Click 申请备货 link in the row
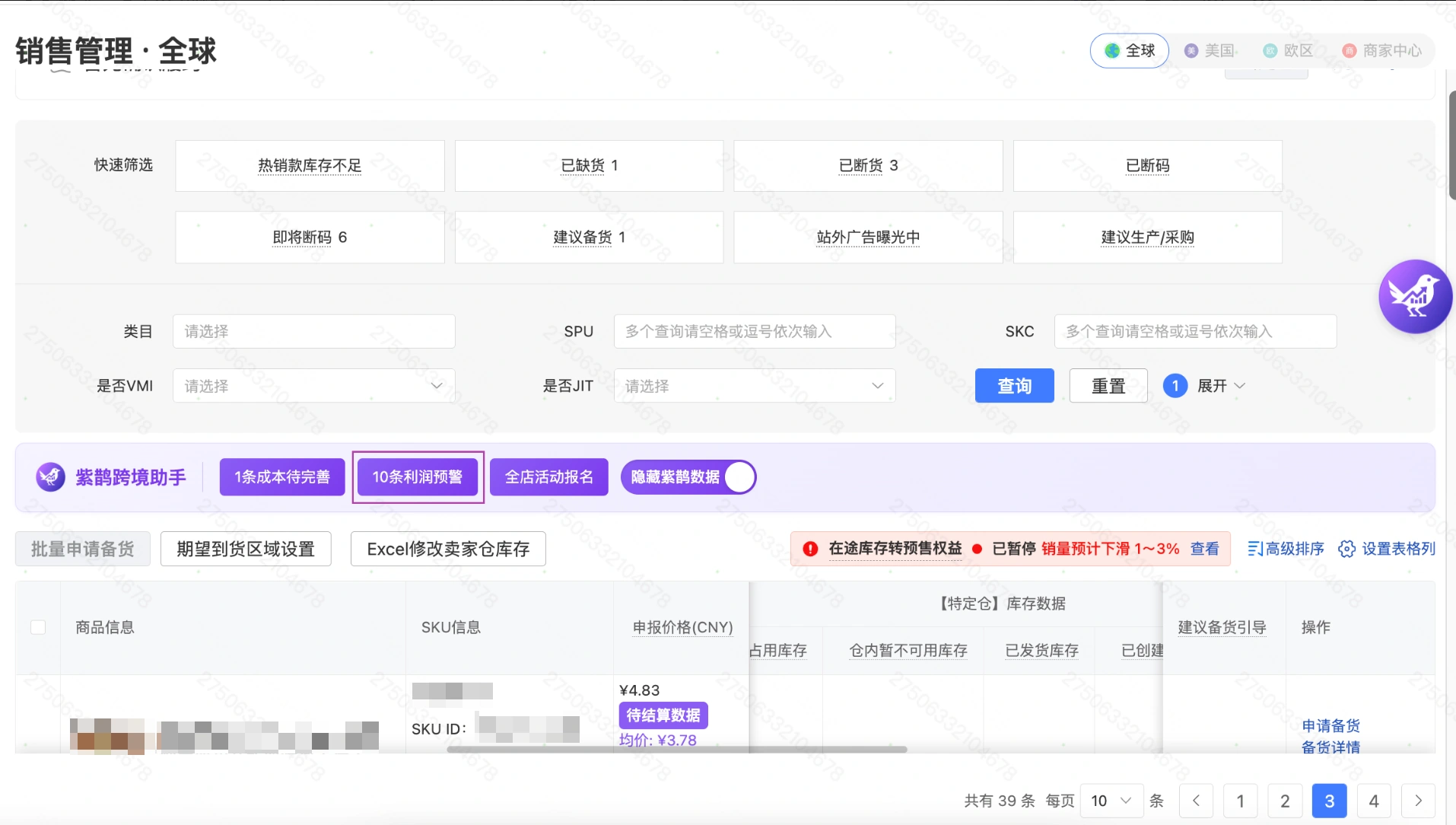The image size is (1456, 825). click(x=1330, y=725)
